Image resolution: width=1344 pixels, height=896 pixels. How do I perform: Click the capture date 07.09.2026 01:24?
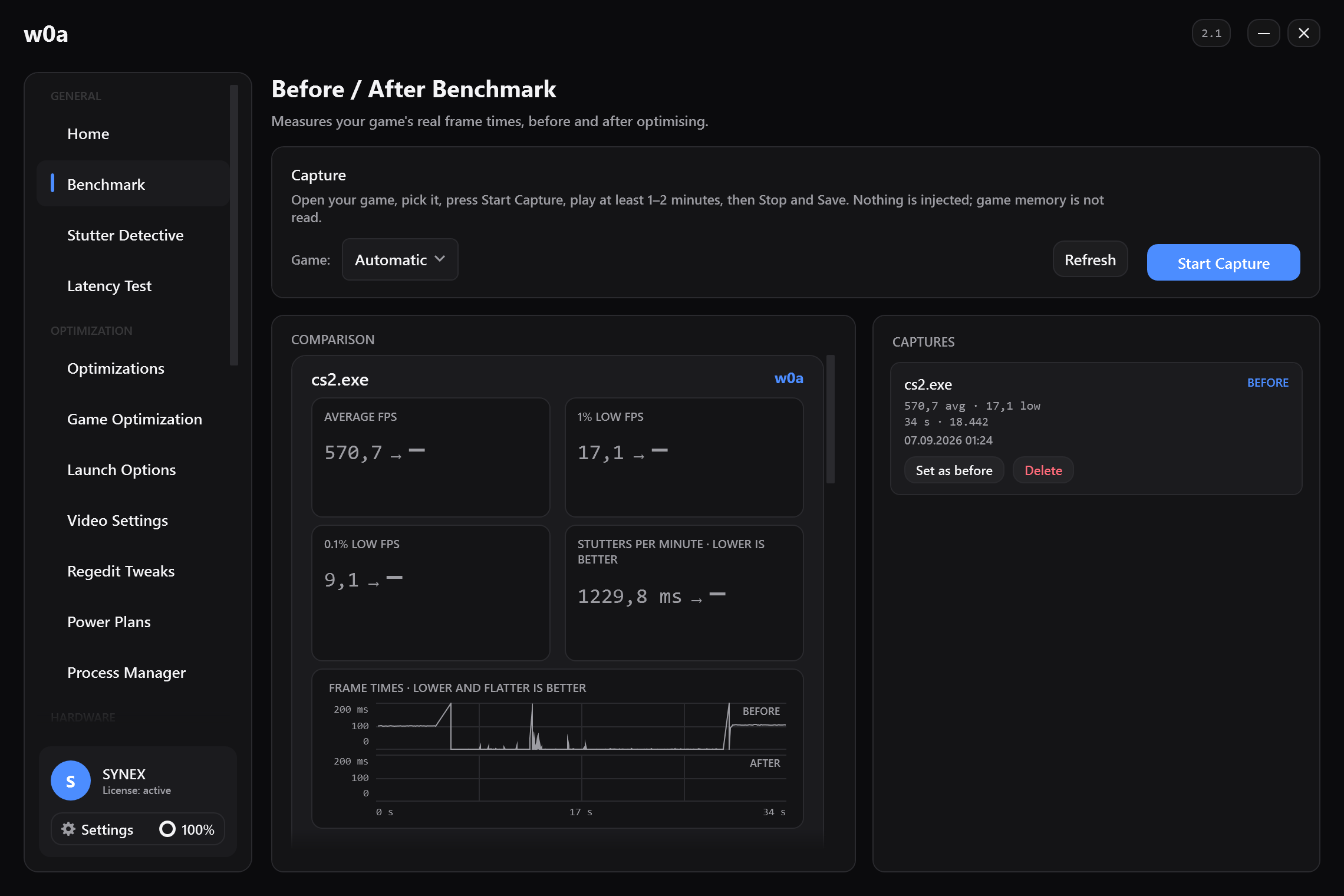click(948, 440)
